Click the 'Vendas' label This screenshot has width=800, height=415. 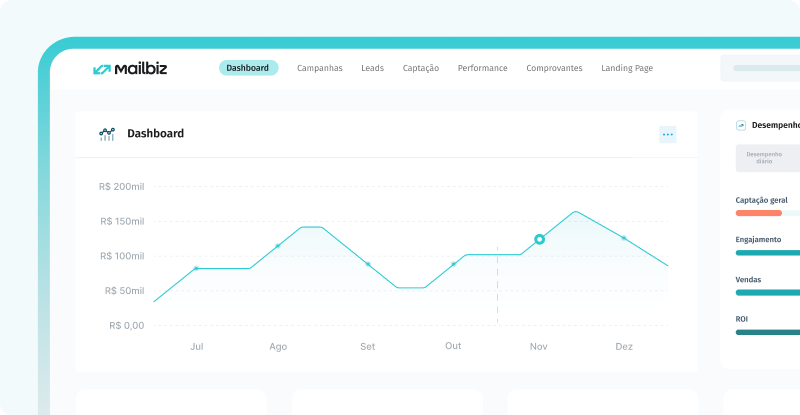pyautogui.click(x=748, y=280)
